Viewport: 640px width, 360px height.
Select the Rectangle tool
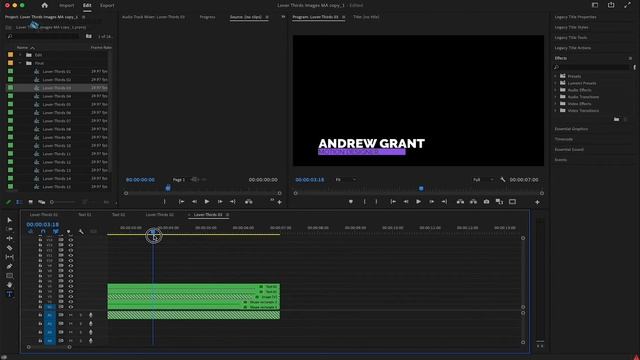click(10, 276)
